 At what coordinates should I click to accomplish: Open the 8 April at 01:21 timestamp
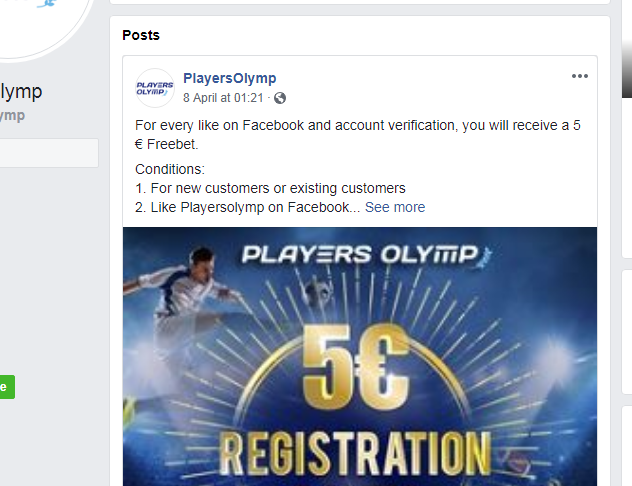[x=223, y=98]
